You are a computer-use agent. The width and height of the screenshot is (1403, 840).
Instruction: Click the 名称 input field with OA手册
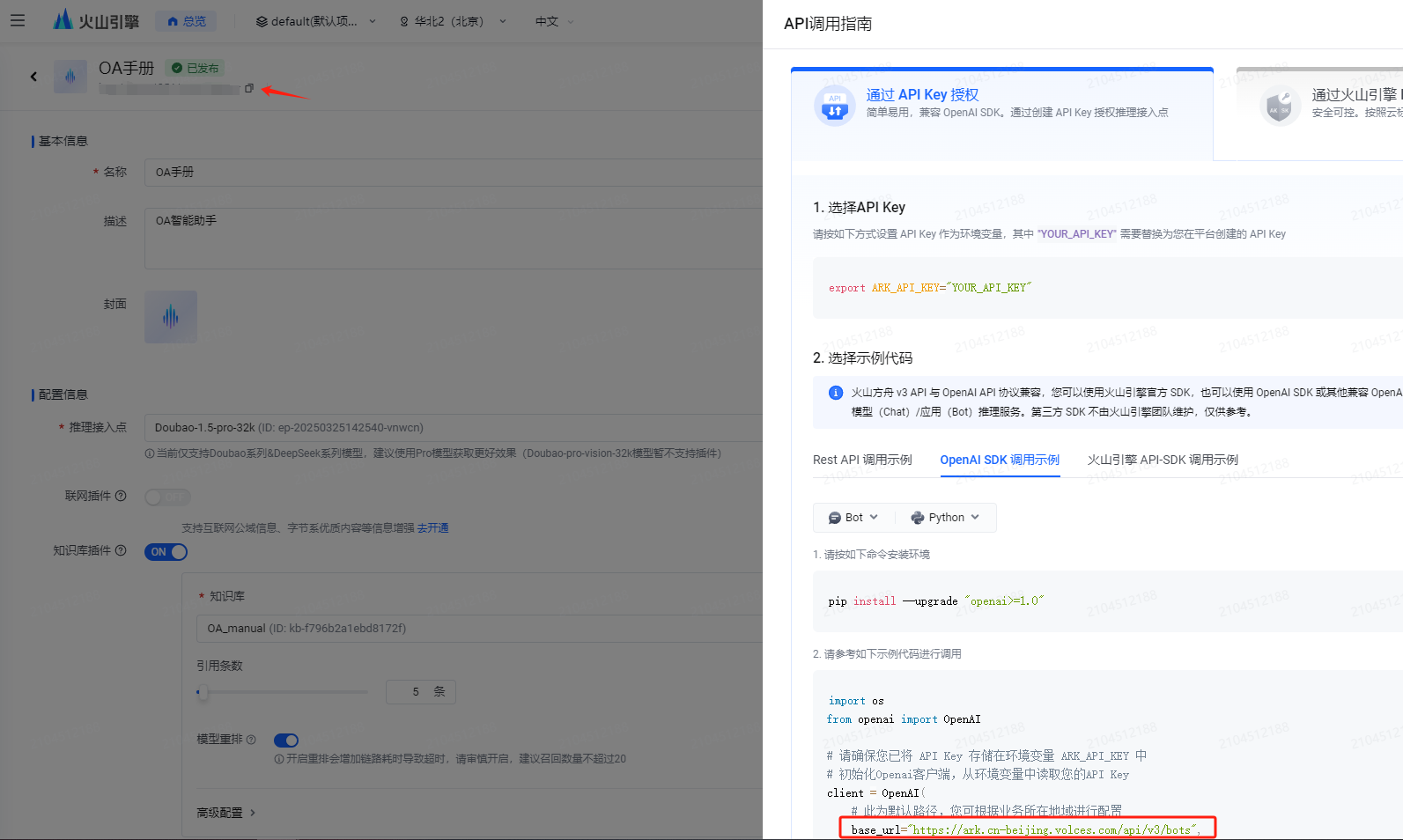[454, 172]
